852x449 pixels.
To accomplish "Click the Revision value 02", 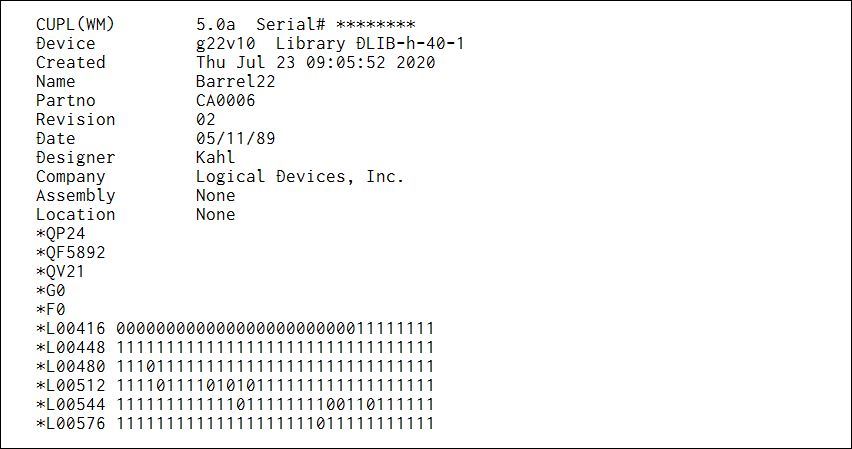I will pos(206,119).
